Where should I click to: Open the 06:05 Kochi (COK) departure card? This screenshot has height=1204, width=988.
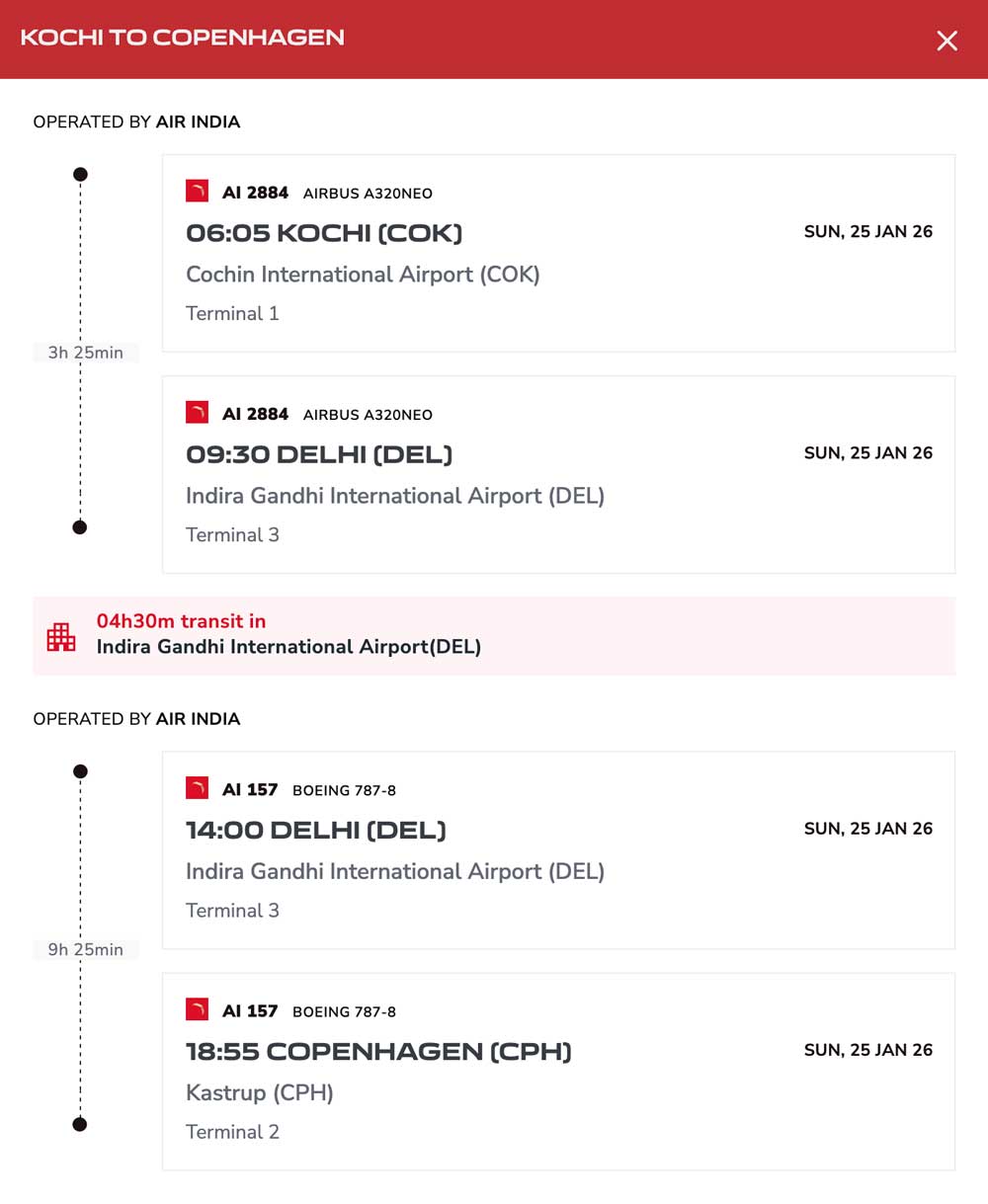click(558, 253)
